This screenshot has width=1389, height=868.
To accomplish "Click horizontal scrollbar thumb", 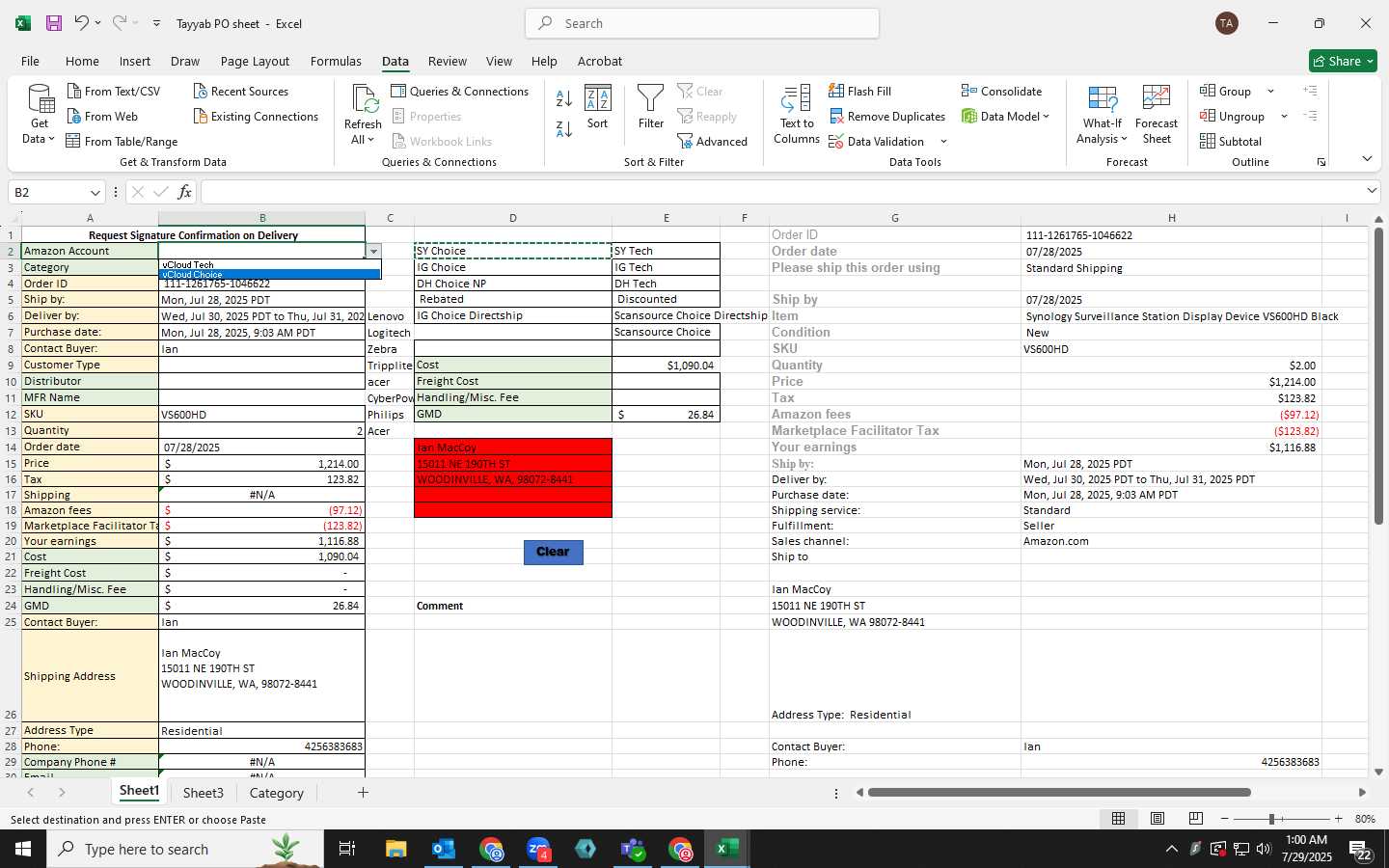I will point(1059,793).
